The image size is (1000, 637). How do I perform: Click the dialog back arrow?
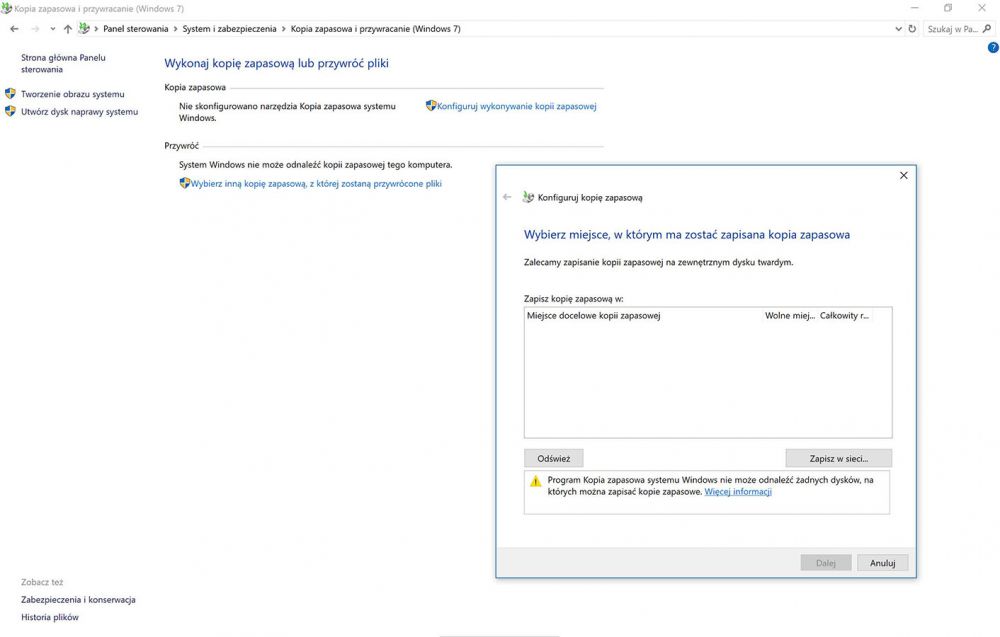(507, 197)
